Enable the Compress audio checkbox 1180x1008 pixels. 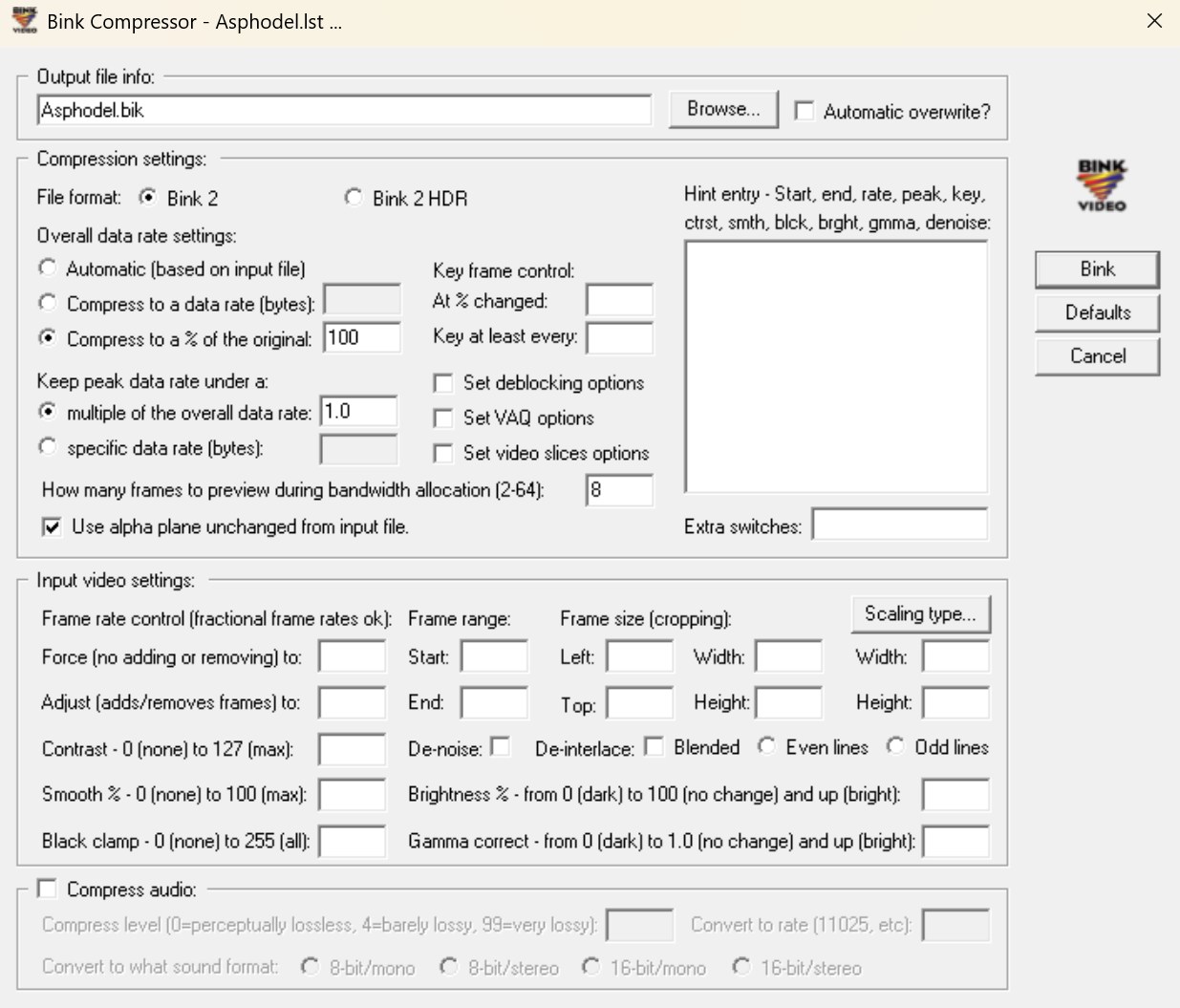(x=47, y=890)
